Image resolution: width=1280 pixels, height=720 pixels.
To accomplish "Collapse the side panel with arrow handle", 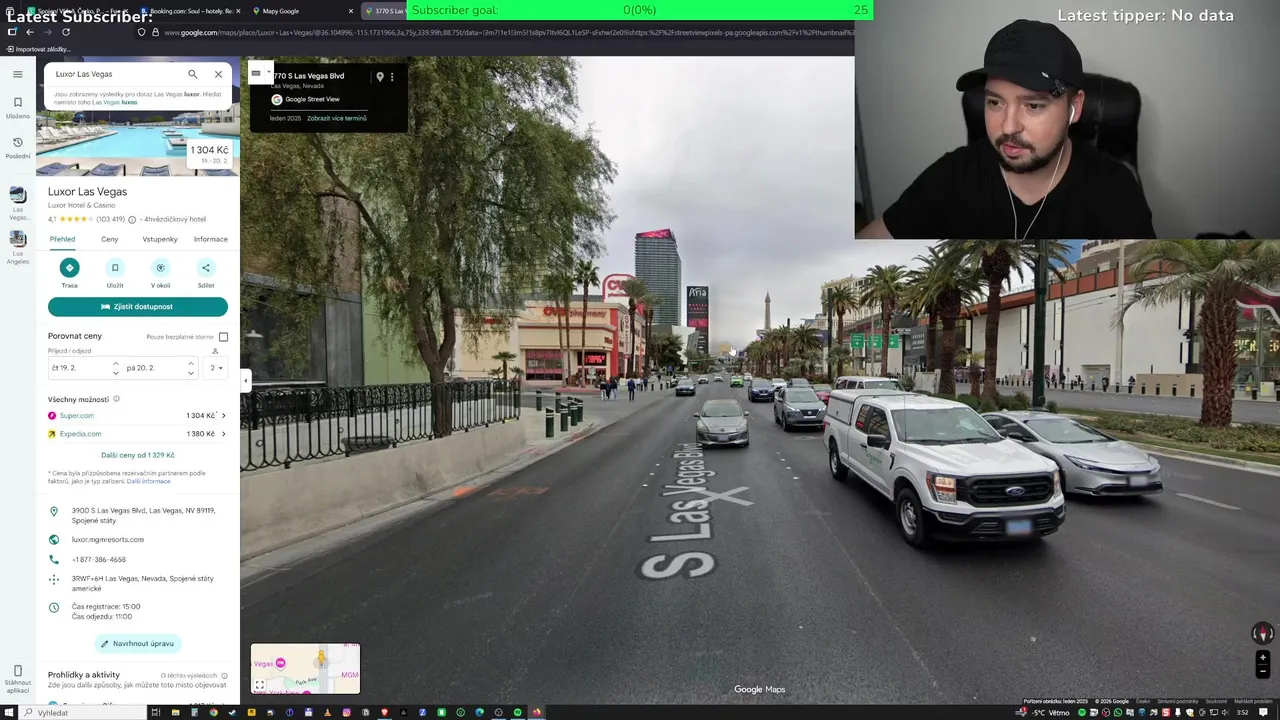I will 245,380.
